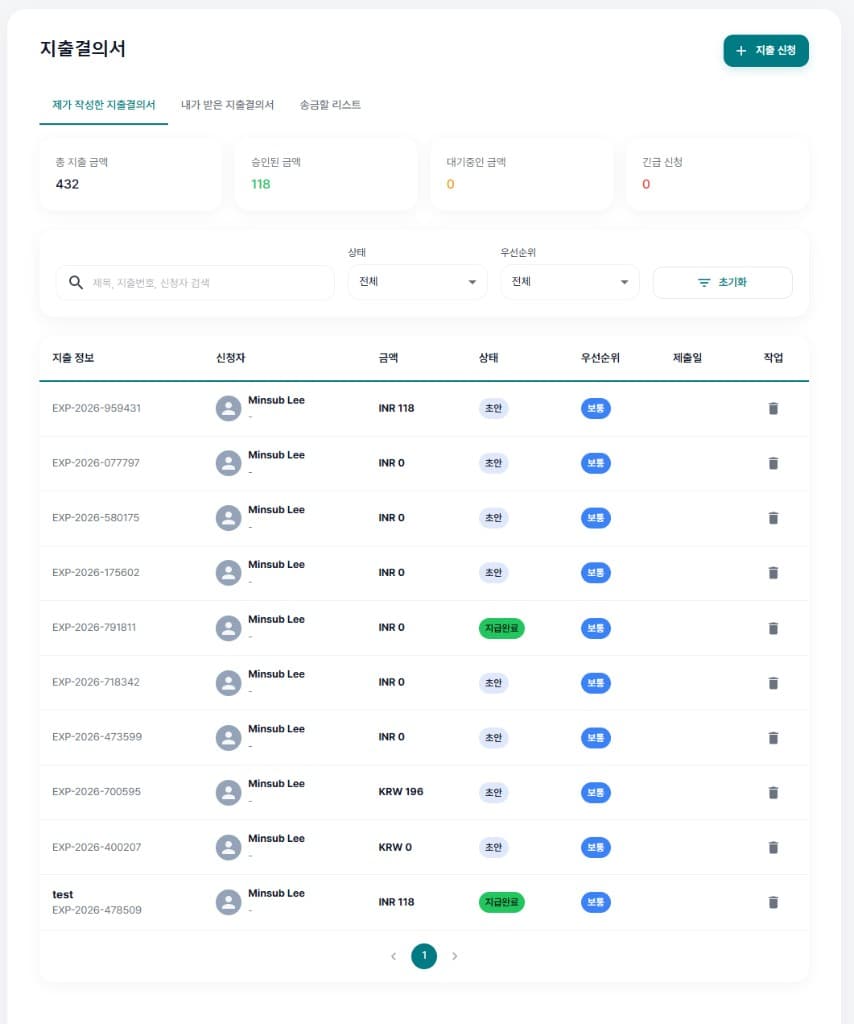Viewport: 854px width, 1024px height.
Task: Delete expense row EXP-2026-791811
Action: (x=773, y=628)
